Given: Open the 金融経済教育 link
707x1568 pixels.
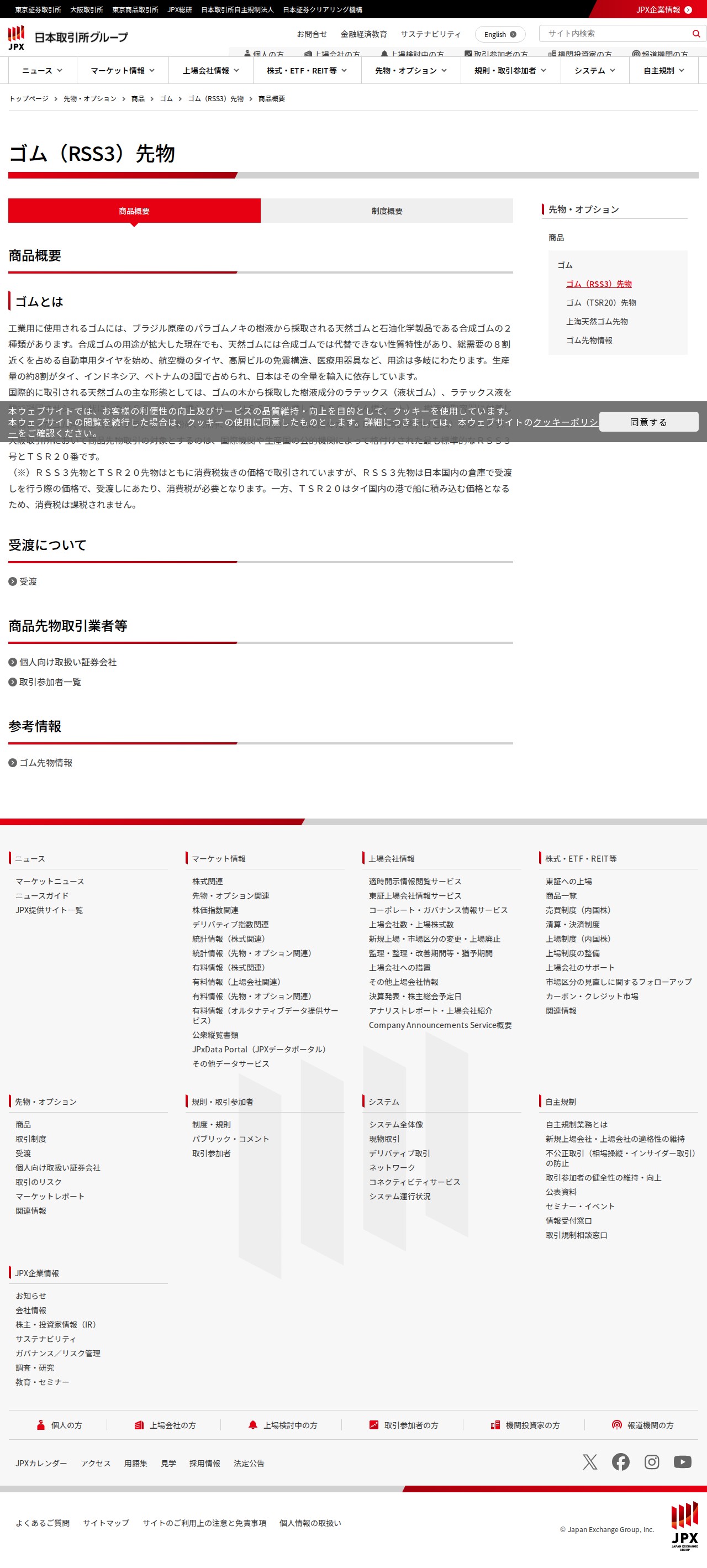Looking at the screenshot, I should pos(364,34).
